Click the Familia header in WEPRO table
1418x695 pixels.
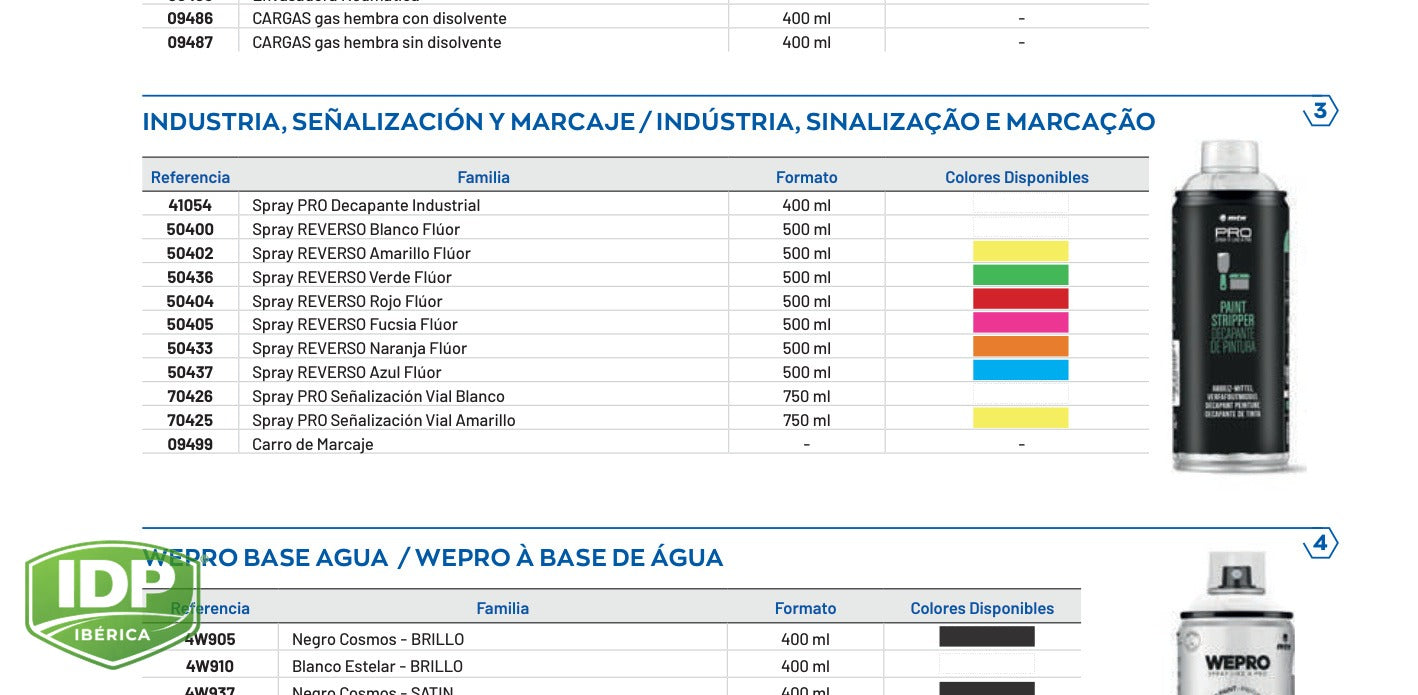[502, 608]
